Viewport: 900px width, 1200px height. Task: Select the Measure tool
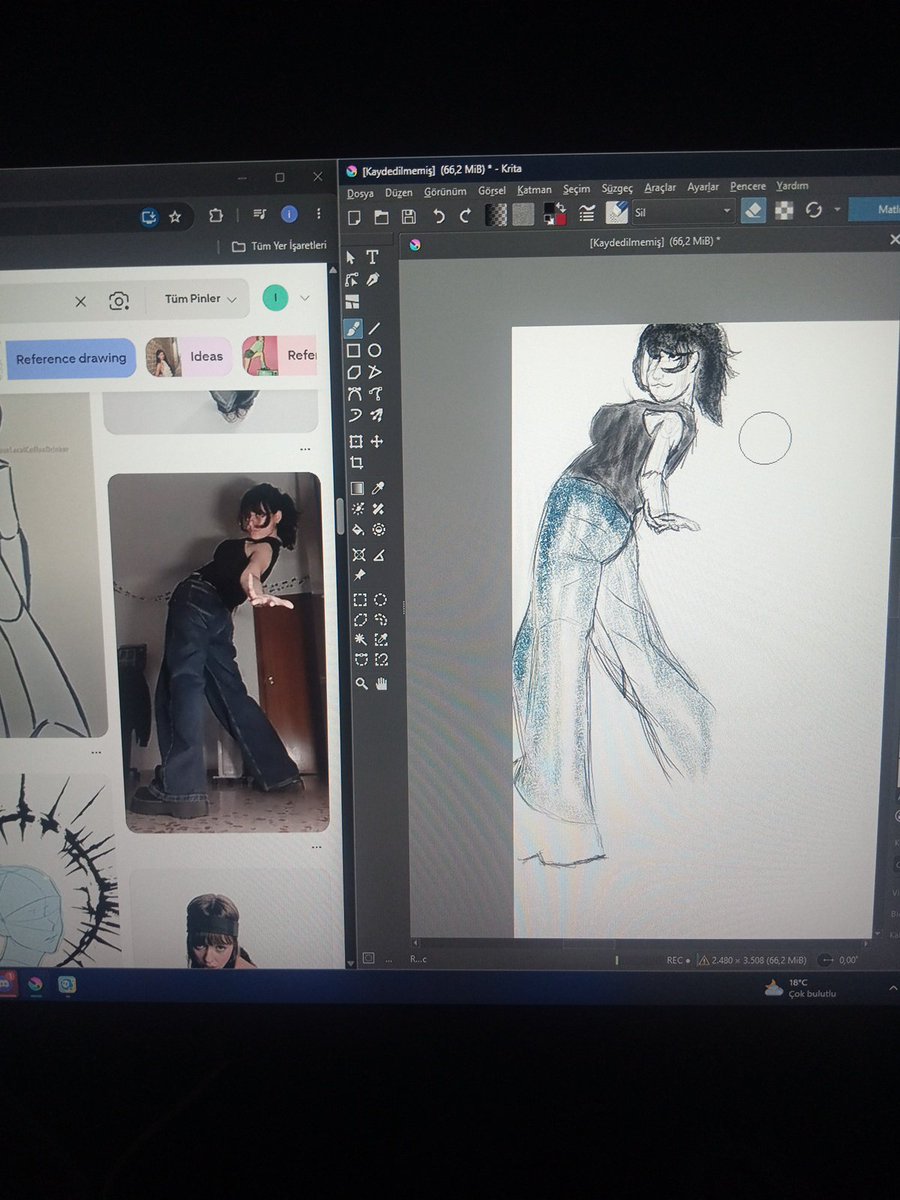380,555
